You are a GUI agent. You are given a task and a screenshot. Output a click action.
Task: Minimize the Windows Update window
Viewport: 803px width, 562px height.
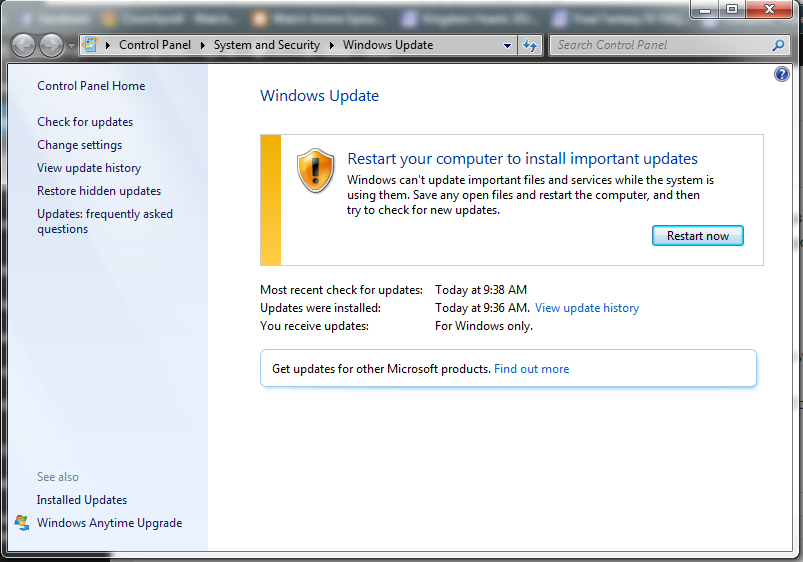tap(705, 9)
